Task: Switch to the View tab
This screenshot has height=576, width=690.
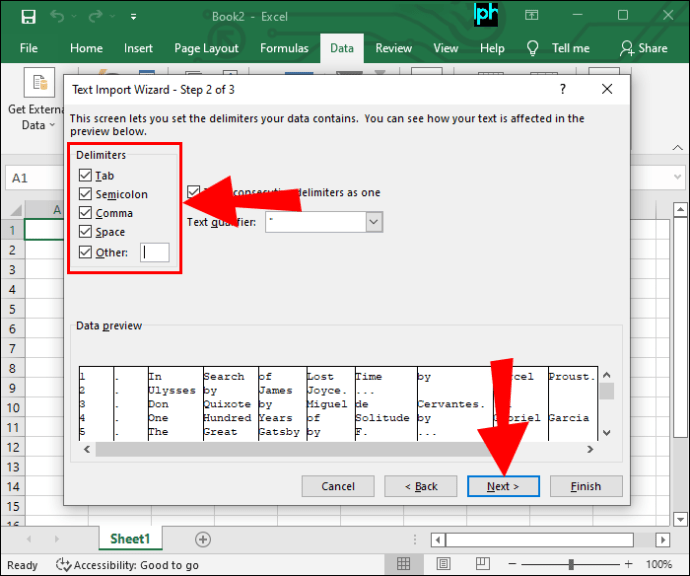Action: (446, 48)
